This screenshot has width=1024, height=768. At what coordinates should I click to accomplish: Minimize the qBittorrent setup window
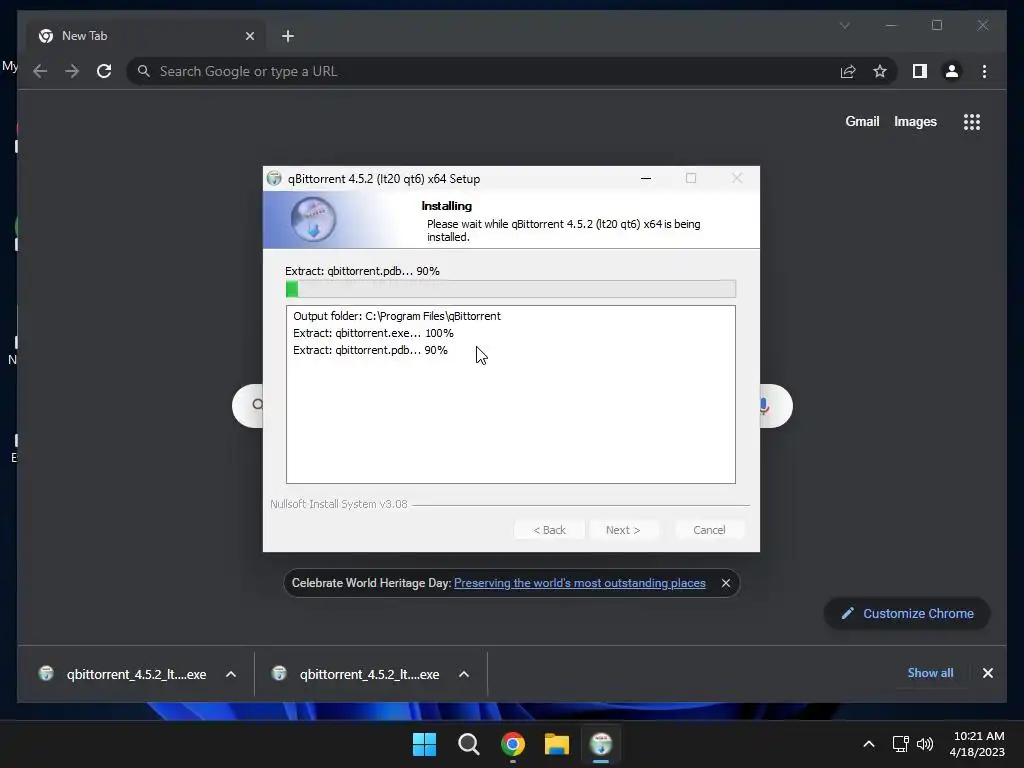[x=646, y=178]
